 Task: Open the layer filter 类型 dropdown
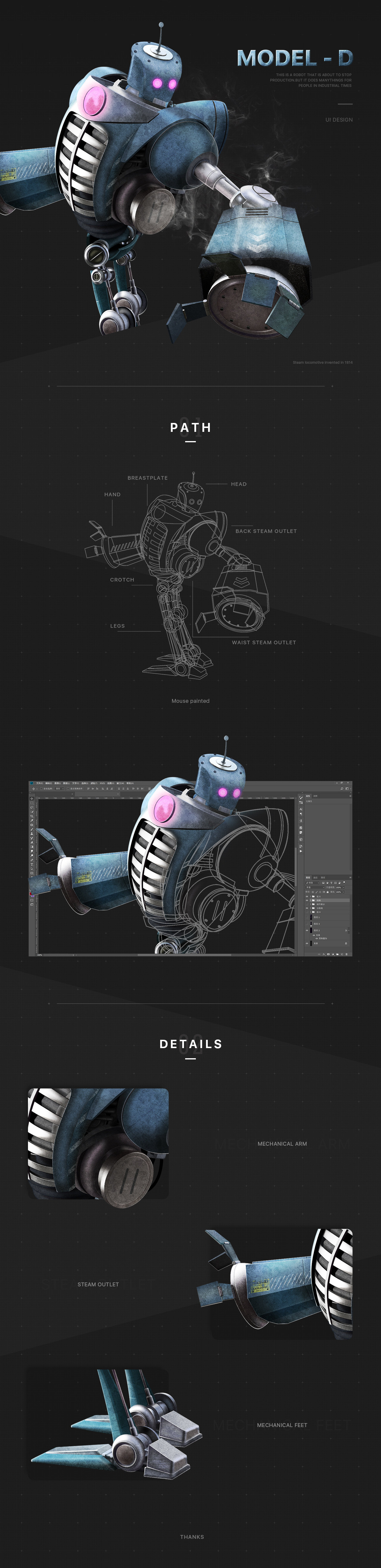click(x=313, y=883)
